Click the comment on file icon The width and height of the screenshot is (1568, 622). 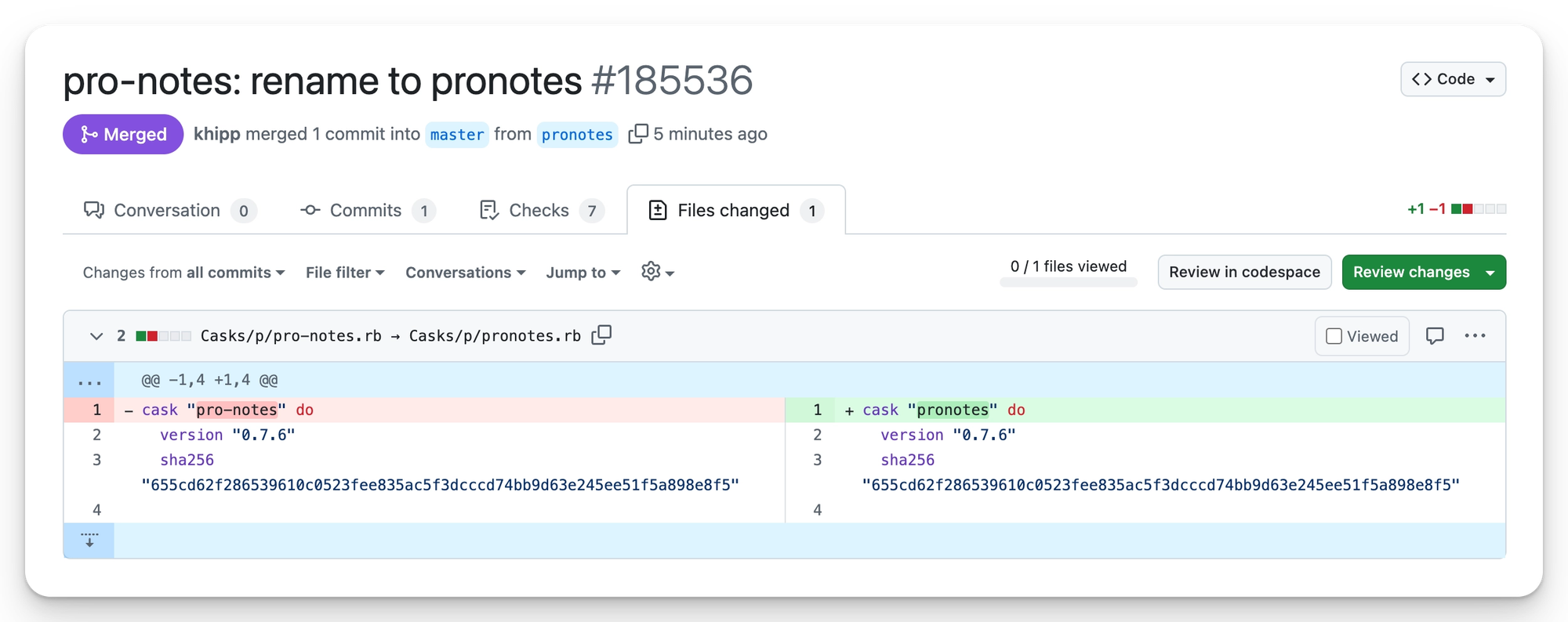pyautogui.click(x=1435, y=336)
